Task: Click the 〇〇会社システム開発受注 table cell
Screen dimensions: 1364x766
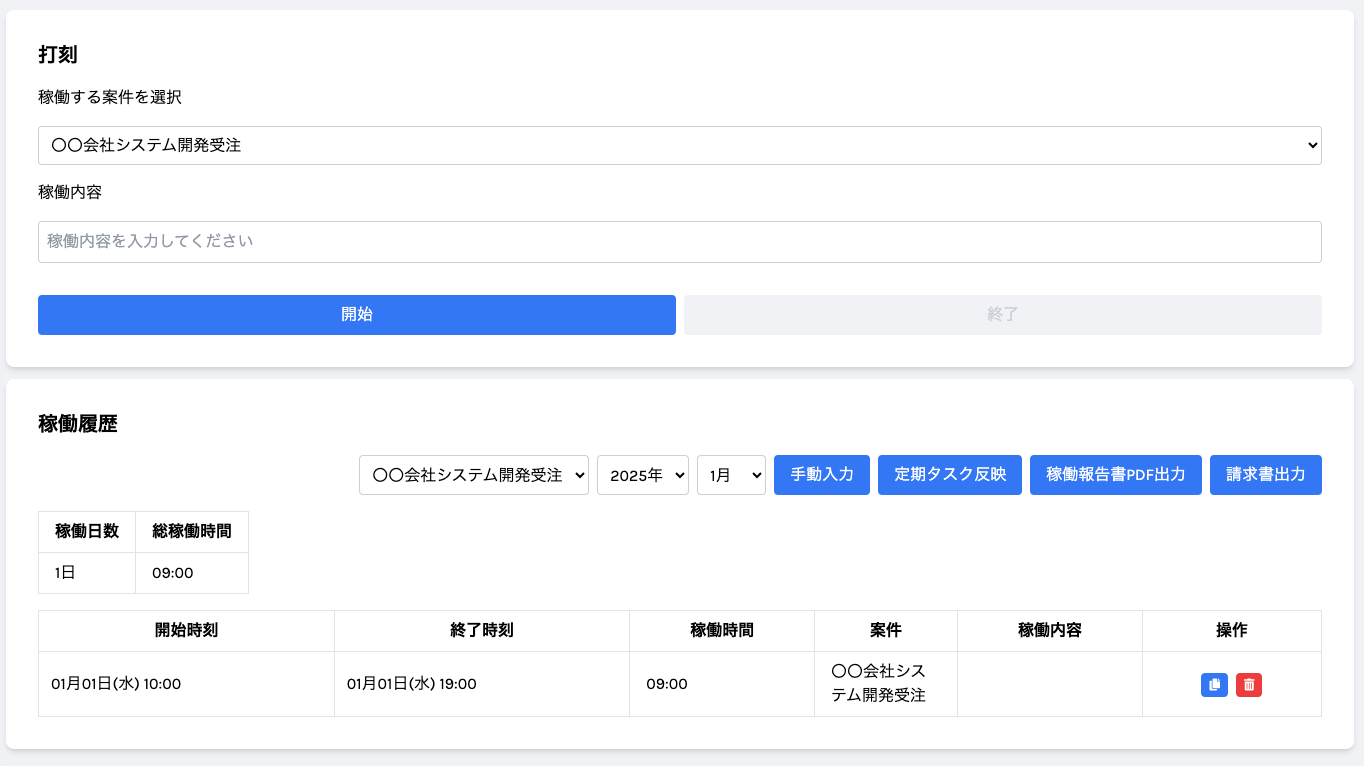Action: [886, 684]
